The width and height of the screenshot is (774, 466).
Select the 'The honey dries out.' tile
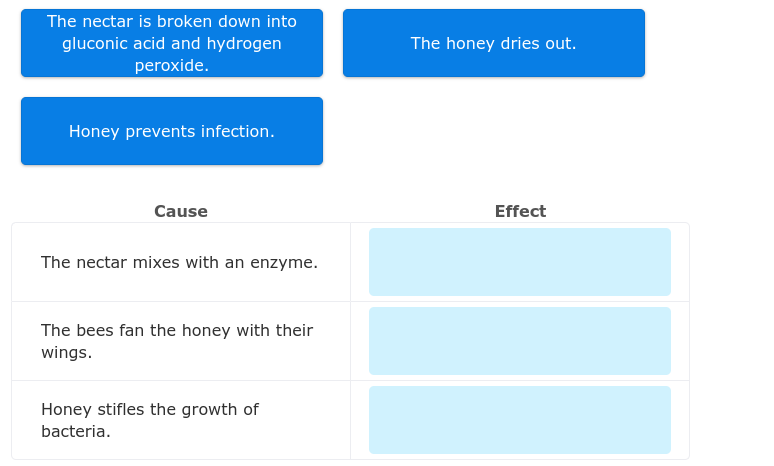tap(493, 43)
